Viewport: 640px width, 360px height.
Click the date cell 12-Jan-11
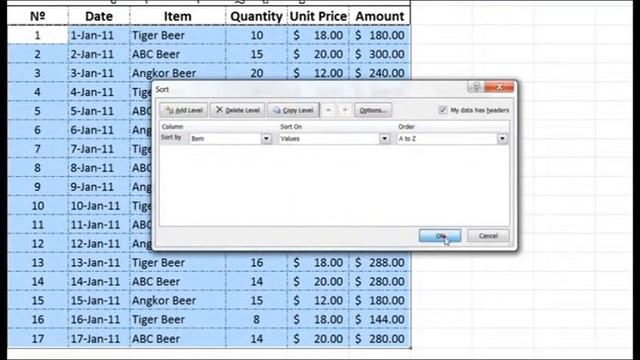99,244
